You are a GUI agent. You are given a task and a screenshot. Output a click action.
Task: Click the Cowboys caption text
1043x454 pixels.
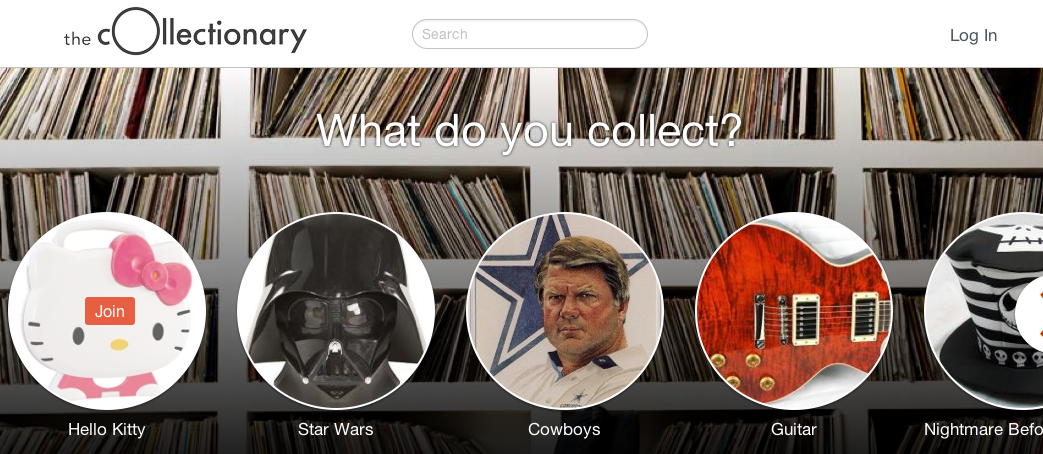(564, 429)
